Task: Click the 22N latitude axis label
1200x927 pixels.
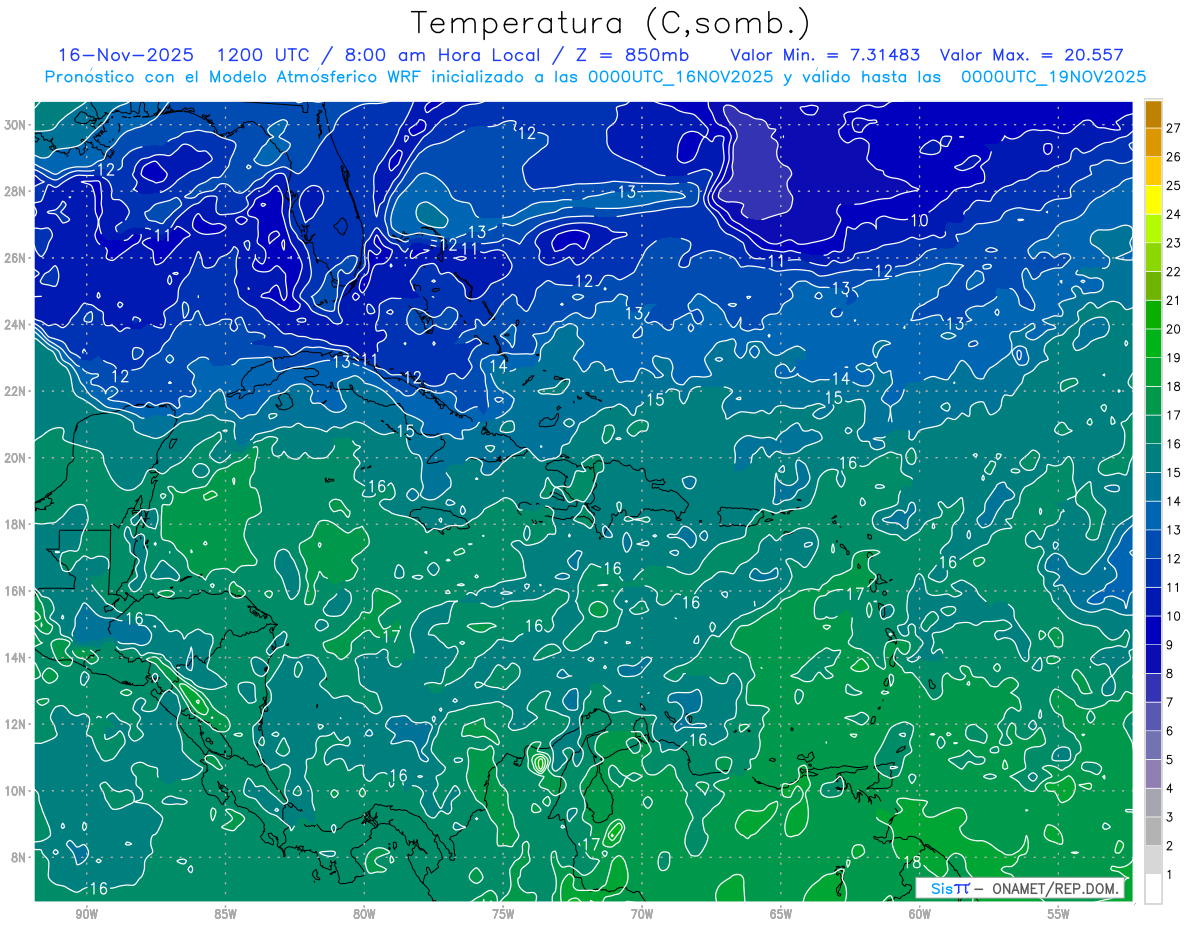Action: [15, 391]
